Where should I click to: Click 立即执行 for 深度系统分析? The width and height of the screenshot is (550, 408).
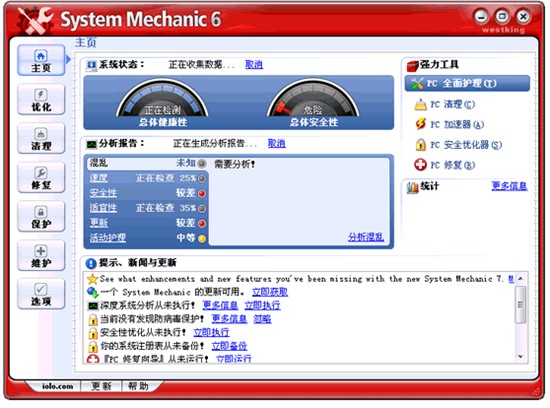262,305
